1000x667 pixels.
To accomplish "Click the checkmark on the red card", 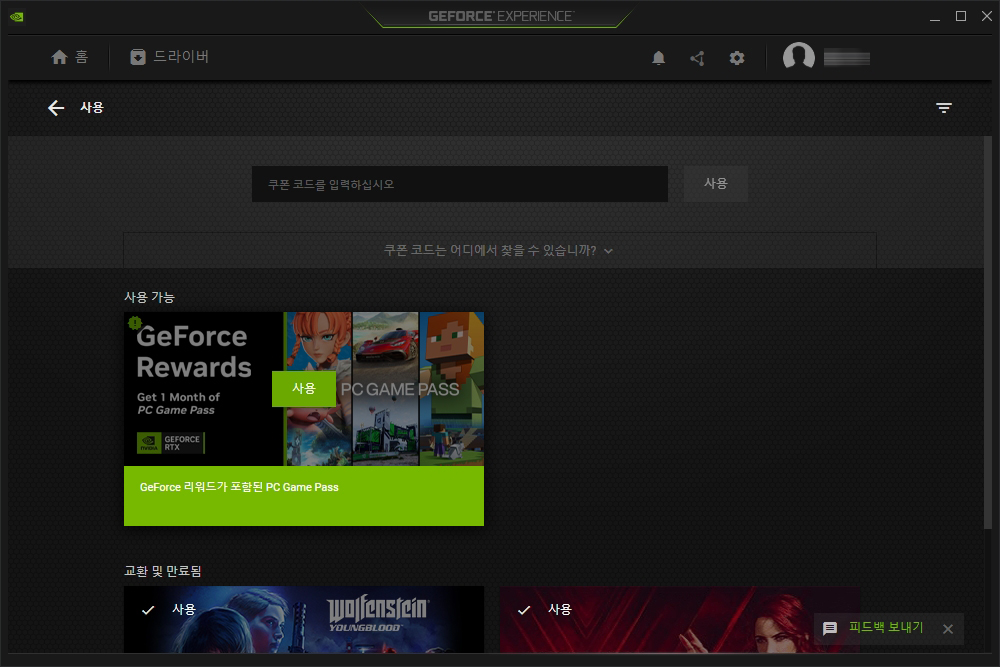I will tap(524, 610).
